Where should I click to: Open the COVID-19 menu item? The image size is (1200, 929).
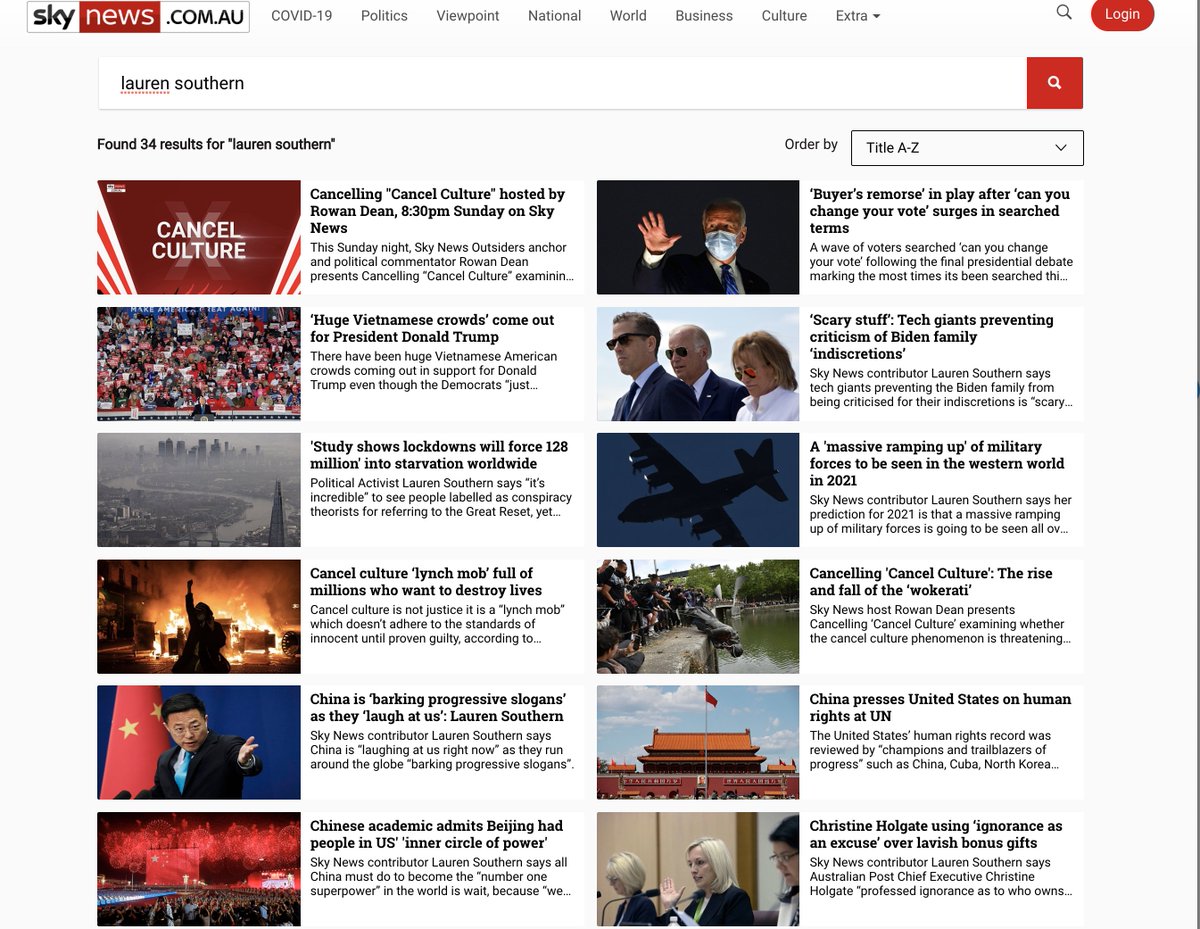point(302,16)
